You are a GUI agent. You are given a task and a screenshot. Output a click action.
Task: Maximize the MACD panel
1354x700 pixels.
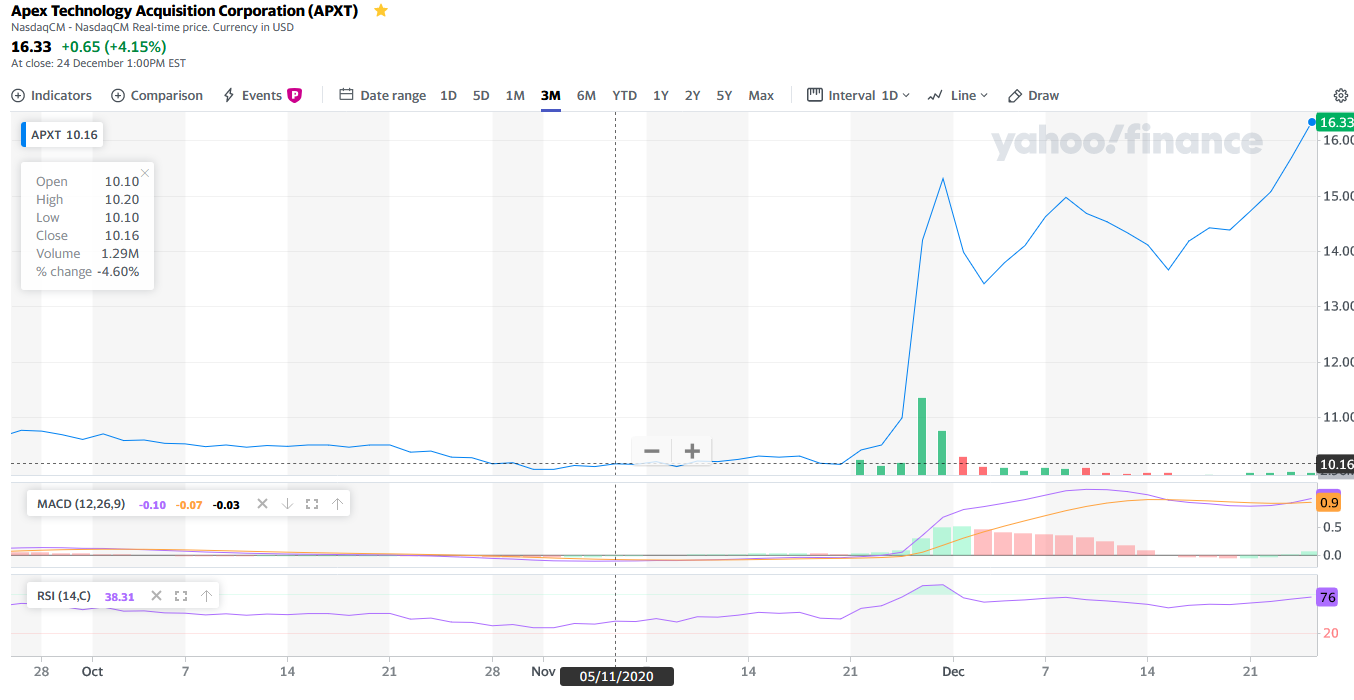[x=312, y=504]
